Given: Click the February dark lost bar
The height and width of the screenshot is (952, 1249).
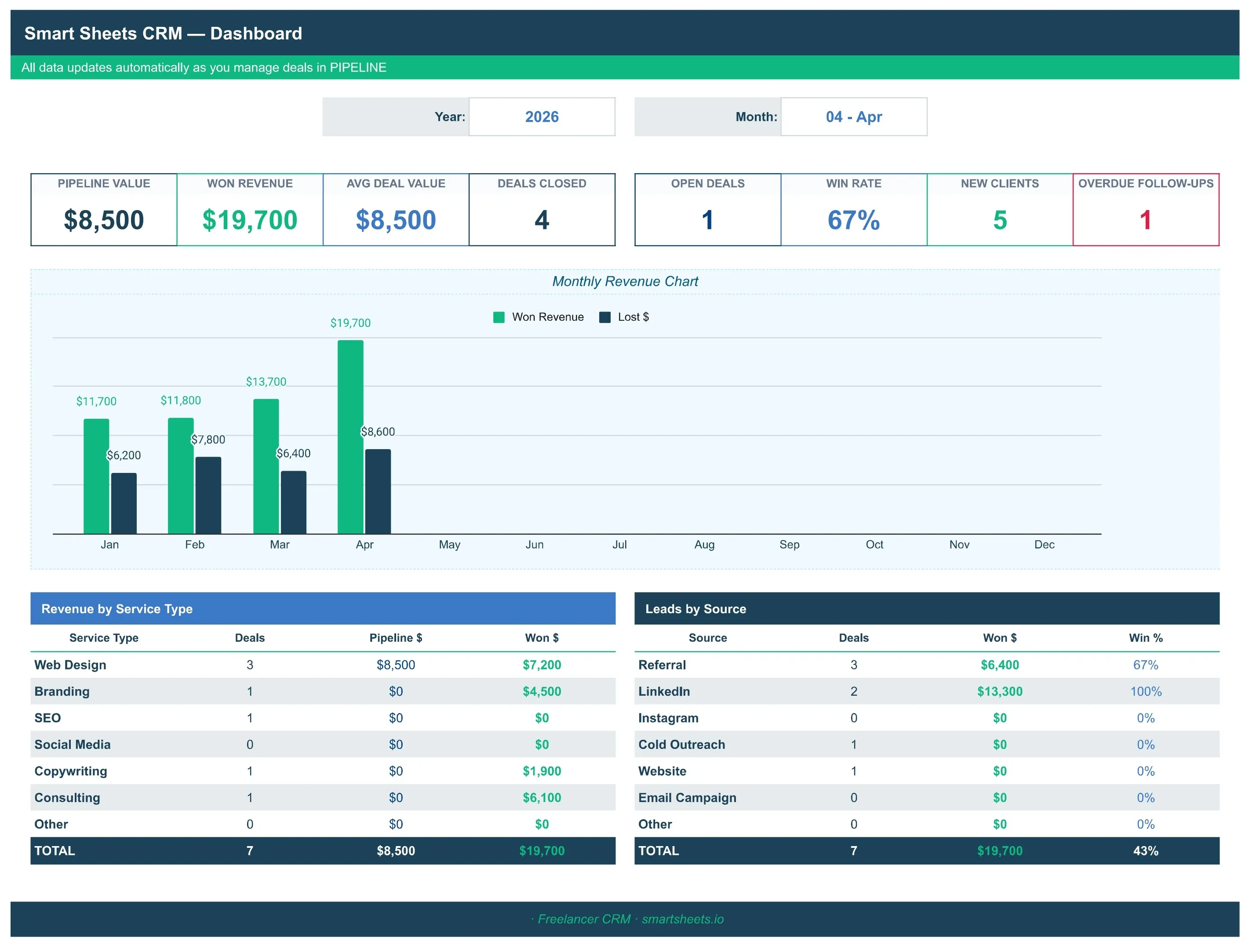Looking at the screenshot, I should 208,495.
